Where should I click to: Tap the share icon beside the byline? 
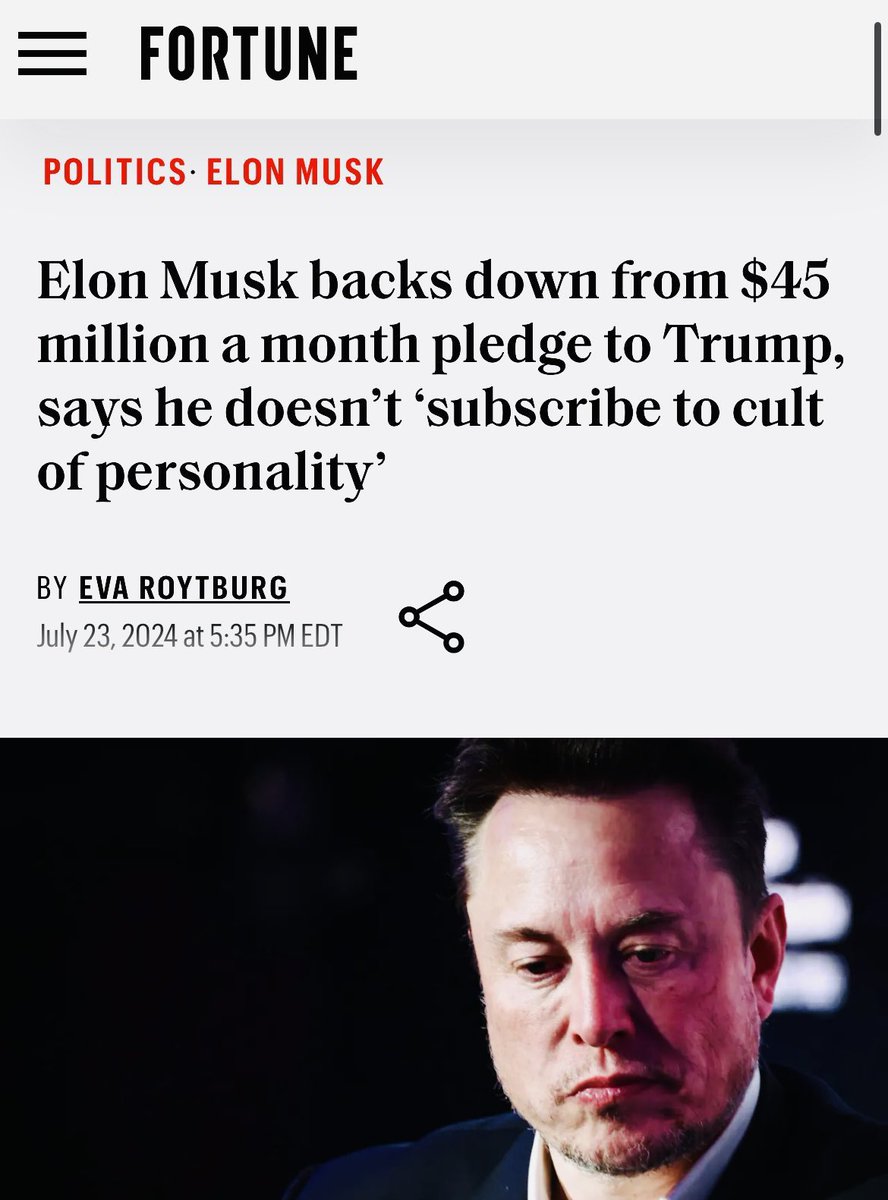pyautogui.click(x=431, y=616)
